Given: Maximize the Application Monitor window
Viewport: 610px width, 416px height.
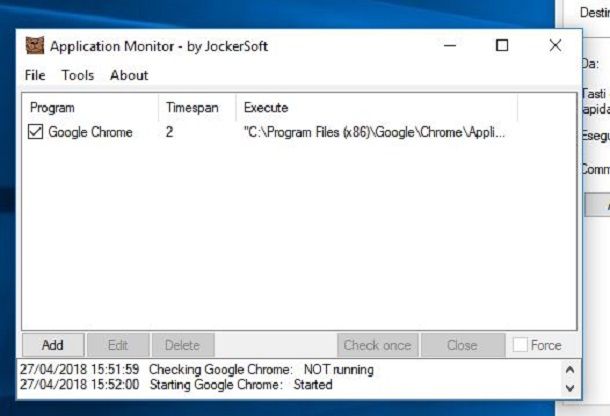Looking at the screenshot, I should pos(502,46).
